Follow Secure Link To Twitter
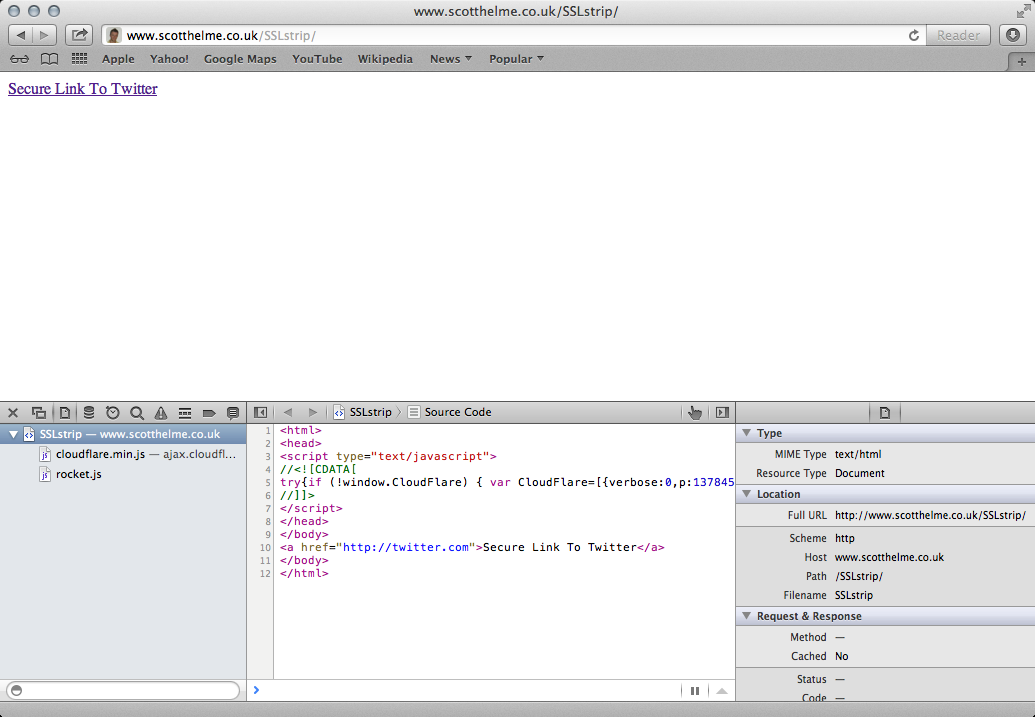This screenshot has width=1035, height=717. pos(83,88)
